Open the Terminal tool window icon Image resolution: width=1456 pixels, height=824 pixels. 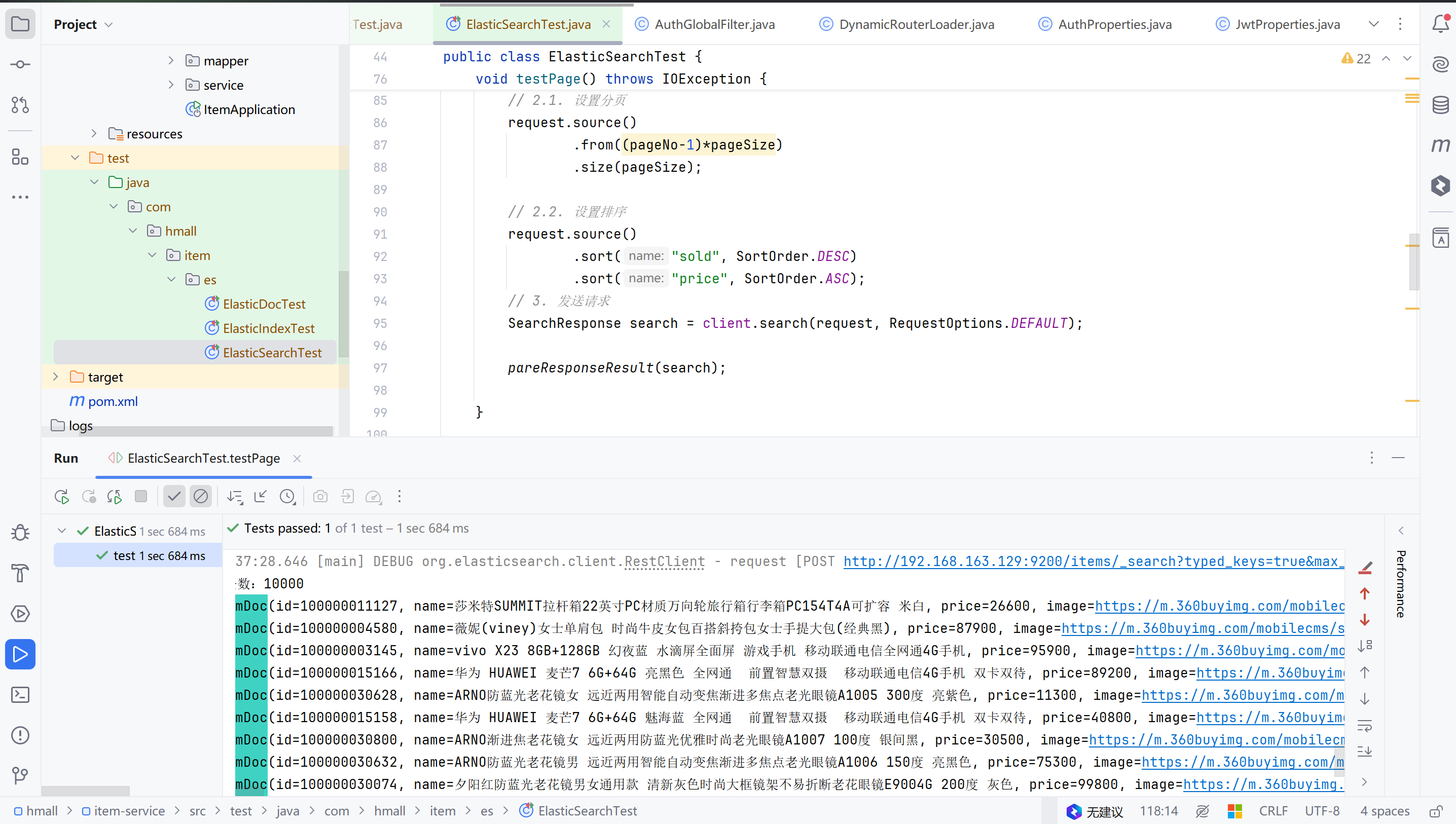[x=20, y=694]
